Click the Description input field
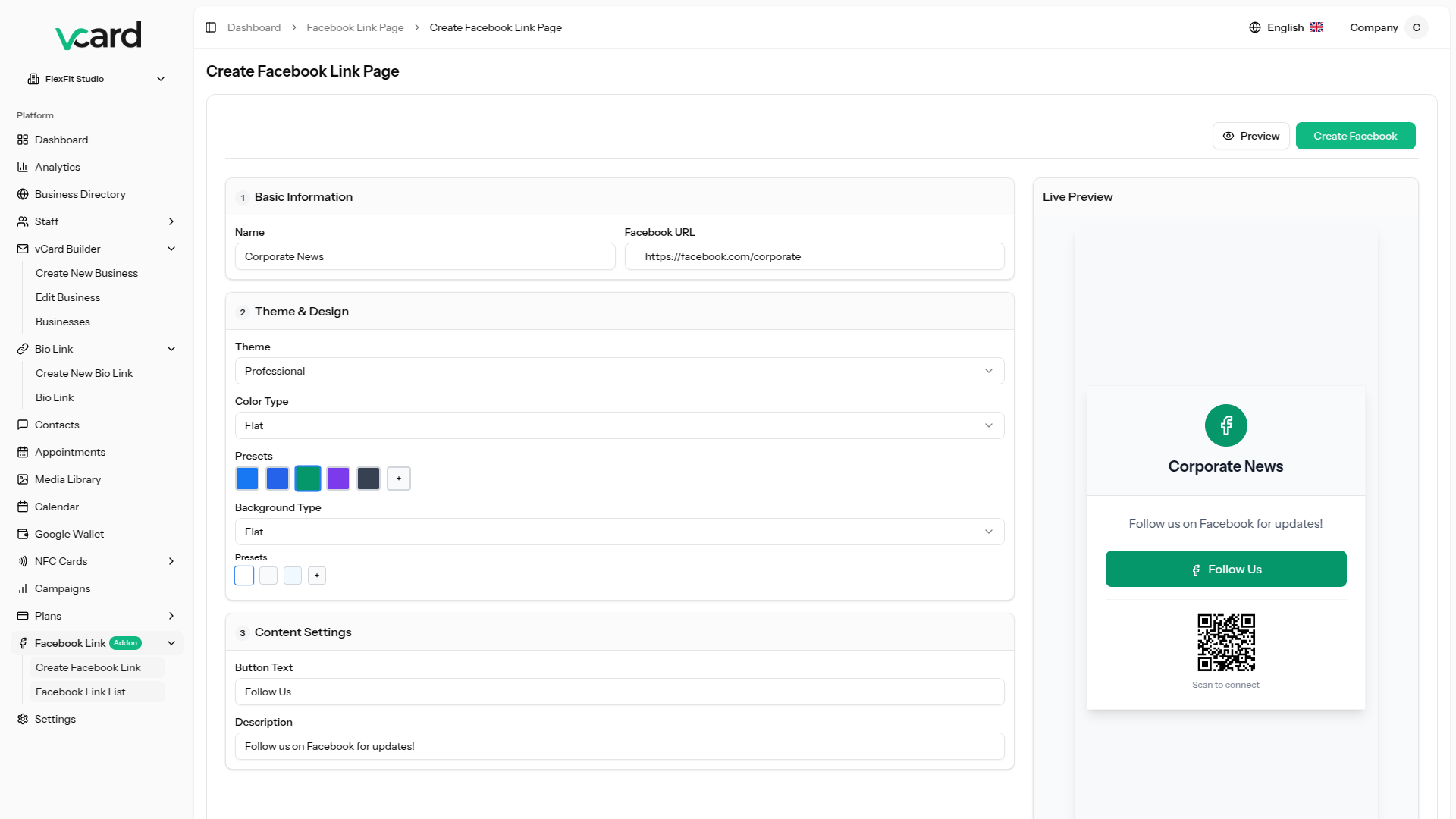 [620, 746]
